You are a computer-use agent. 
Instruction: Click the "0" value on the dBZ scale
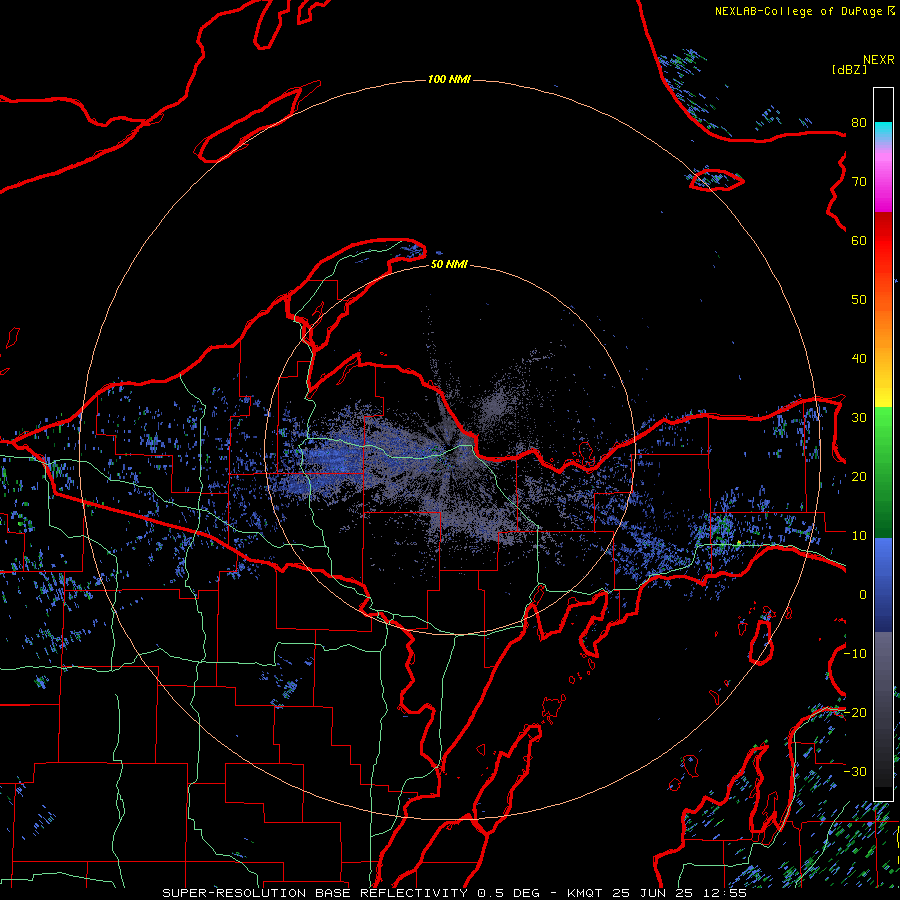863,595
